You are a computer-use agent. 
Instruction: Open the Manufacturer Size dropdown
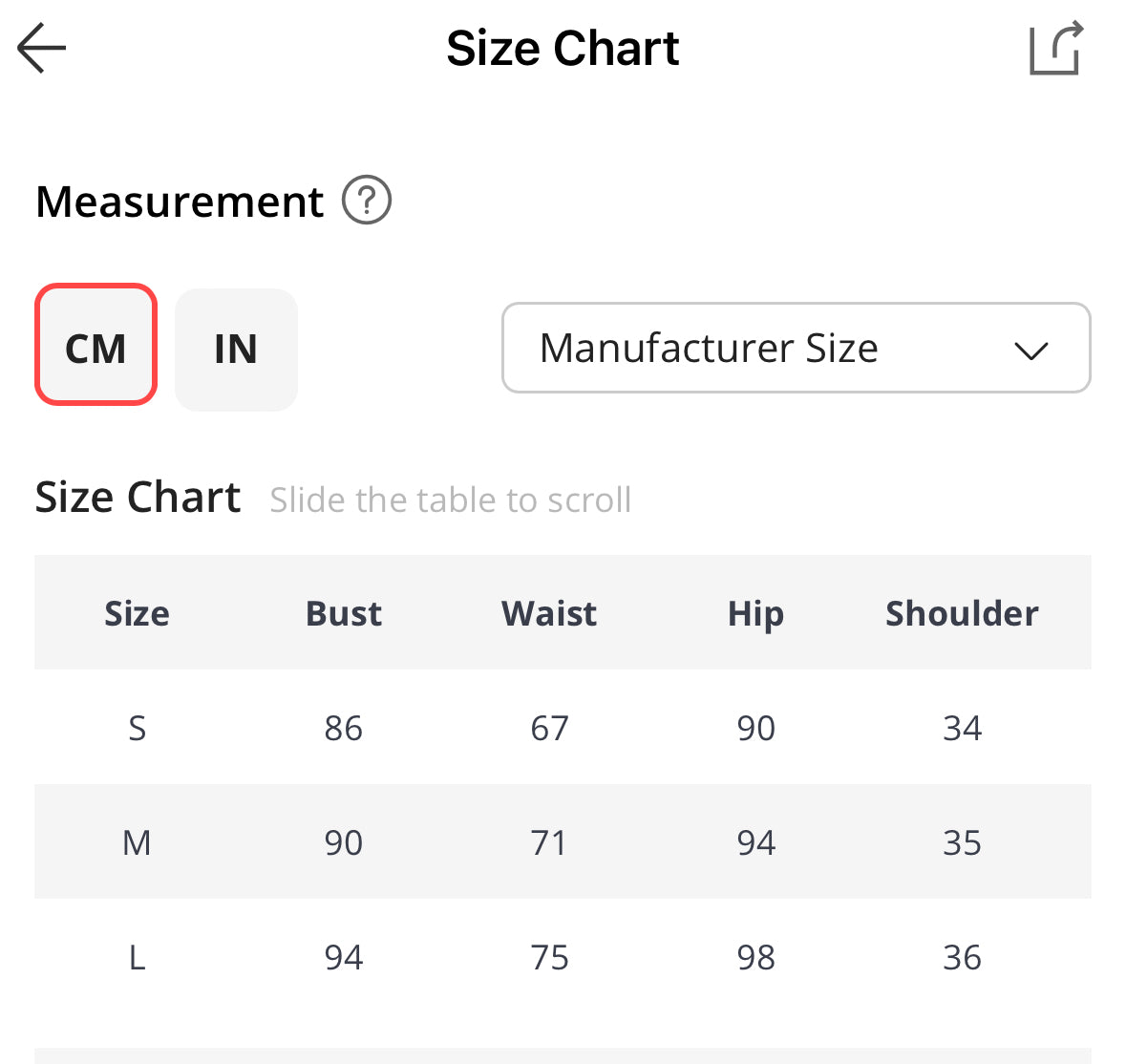pyautogui.click(x=795, y=348)
